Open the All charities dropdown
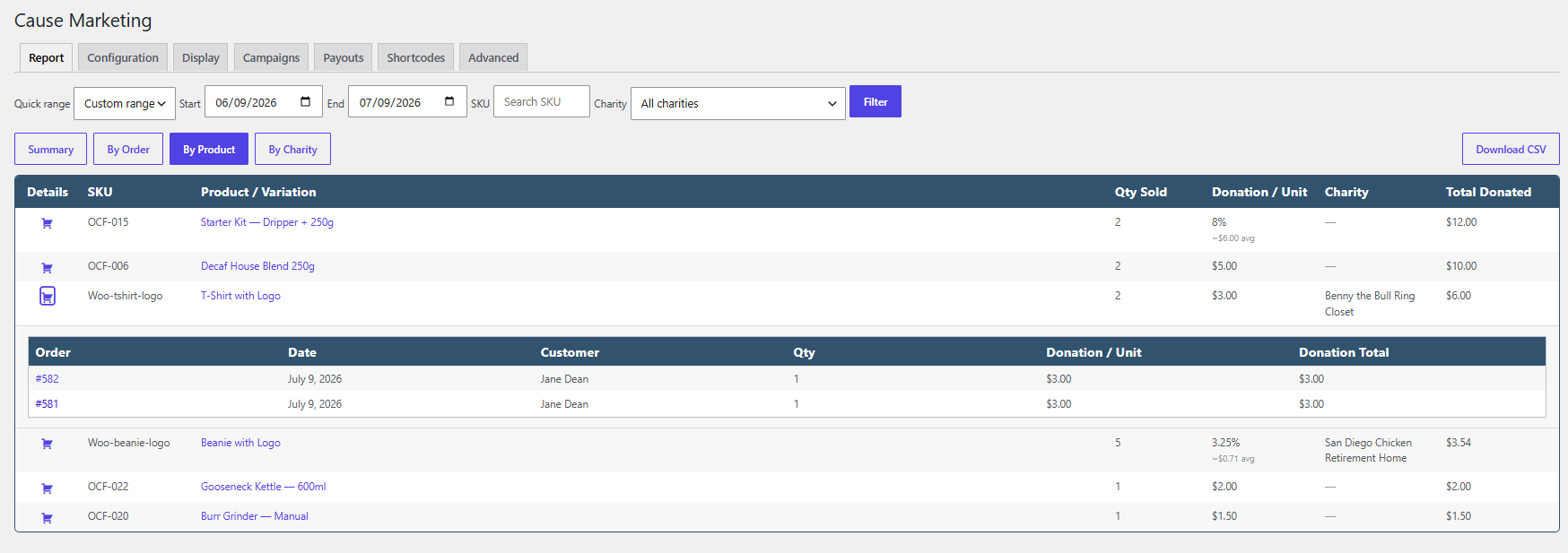This screenshot has height=553, width=1568. tap(738, 104)
